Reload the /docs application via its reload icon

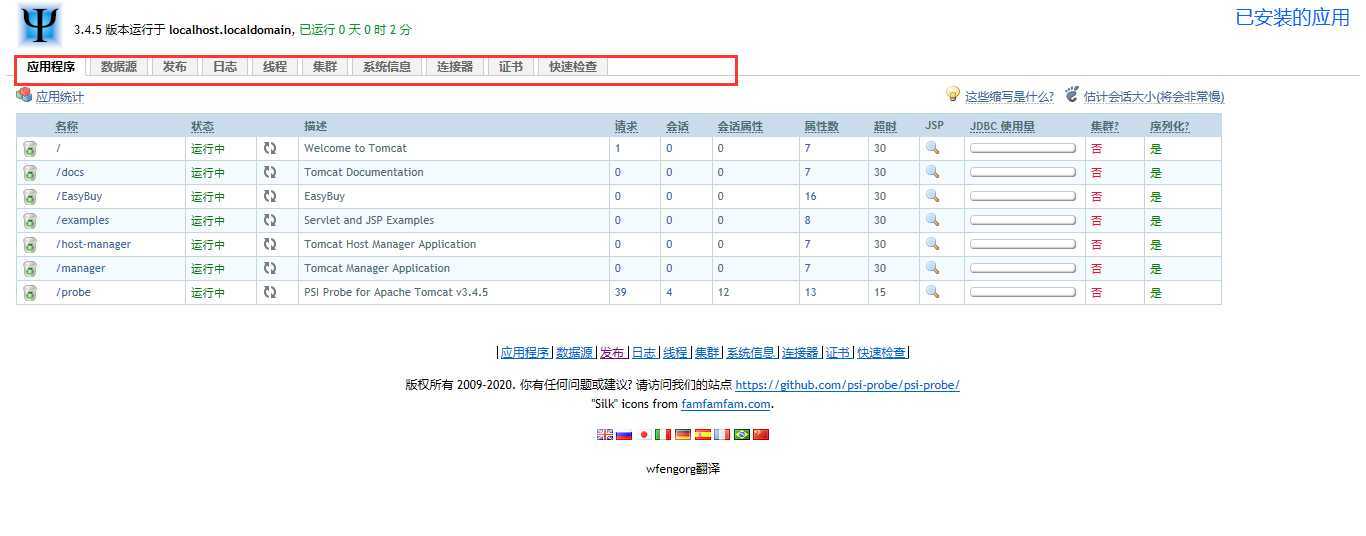[269, 172]
